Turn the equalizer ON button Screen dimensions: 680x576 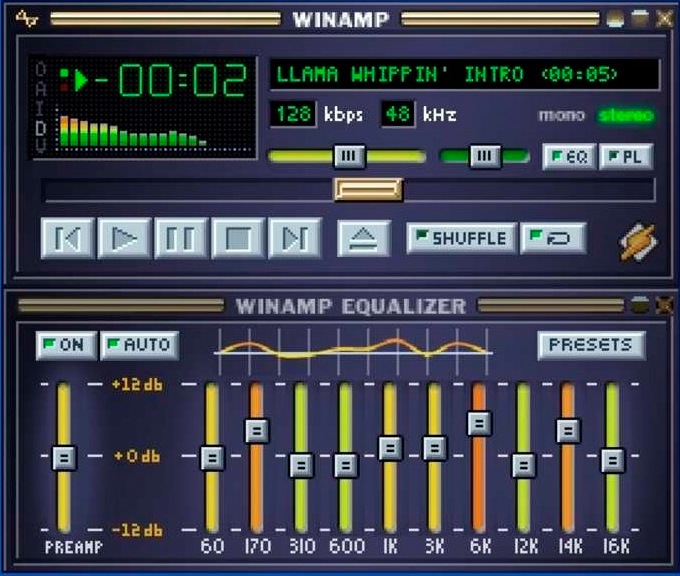(66, 345)
